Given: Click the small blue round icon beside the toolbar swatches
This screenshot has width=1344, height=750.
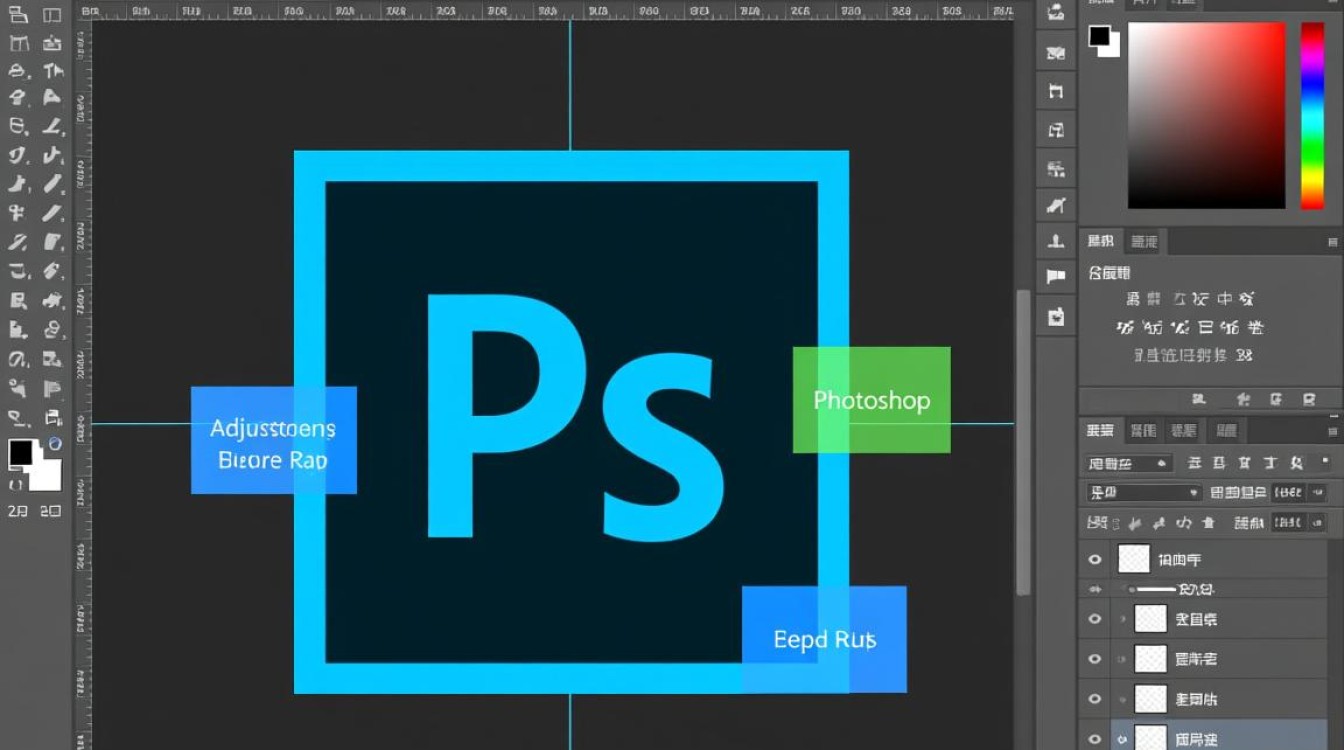Looking at the screenshot, I should click(x=55, y=443).
